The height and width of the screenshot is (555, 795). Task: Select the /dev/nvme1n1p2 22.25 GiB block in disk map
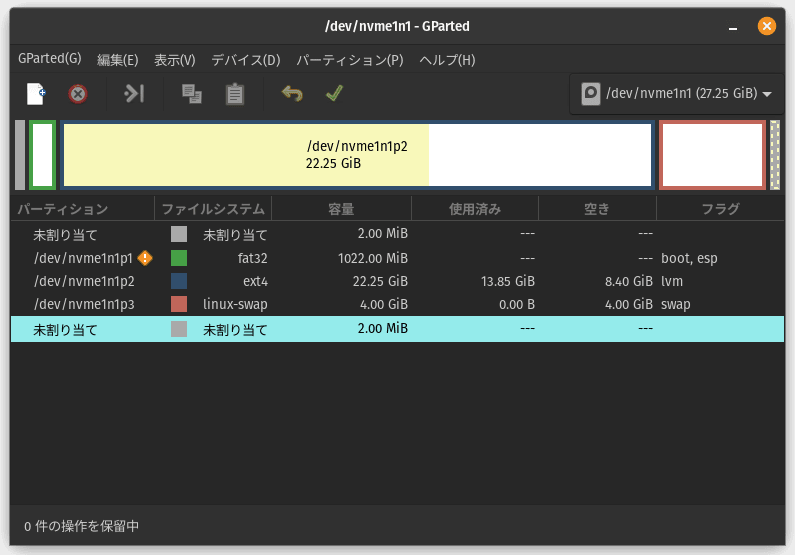pos(357,155)
